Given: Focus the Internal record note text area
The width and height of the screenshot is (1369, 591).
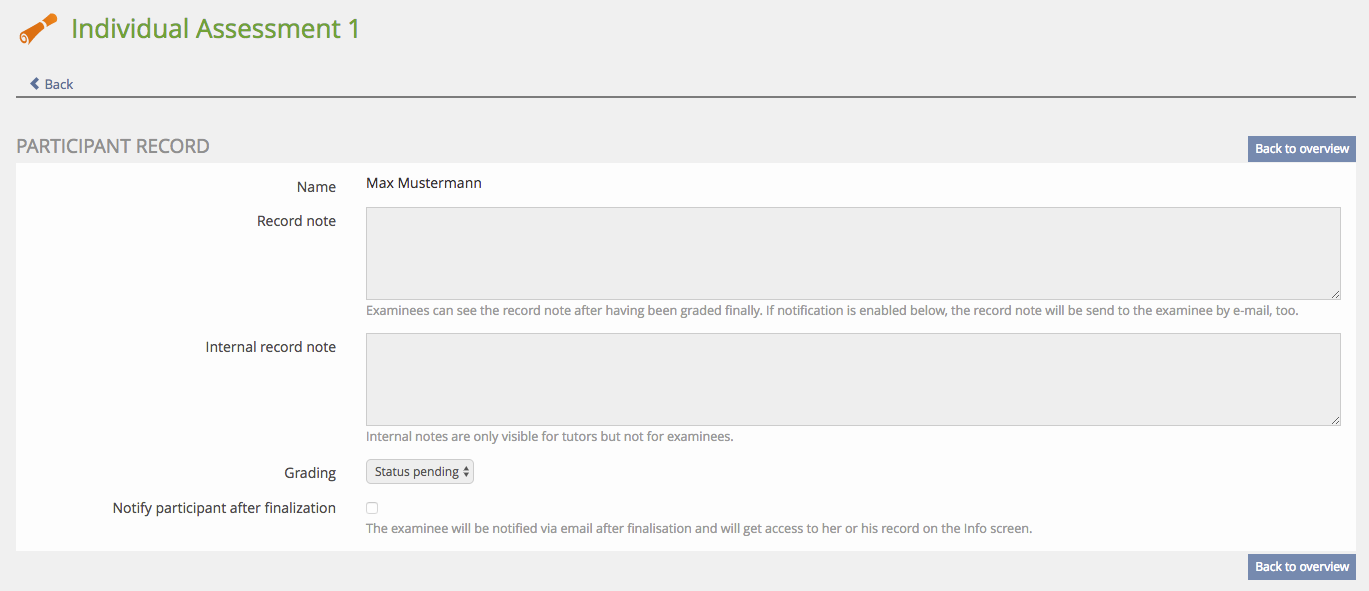Looking at the screenshot, I should 852,379.
